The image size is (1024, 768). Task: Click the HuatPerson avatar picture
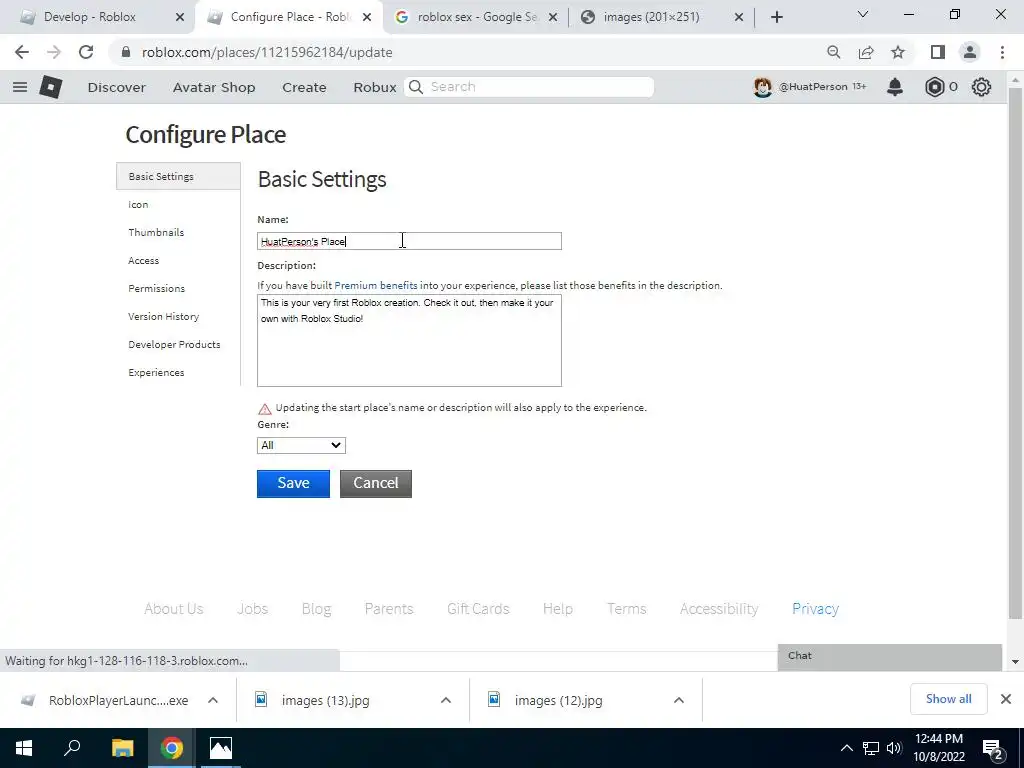[762, 87]
